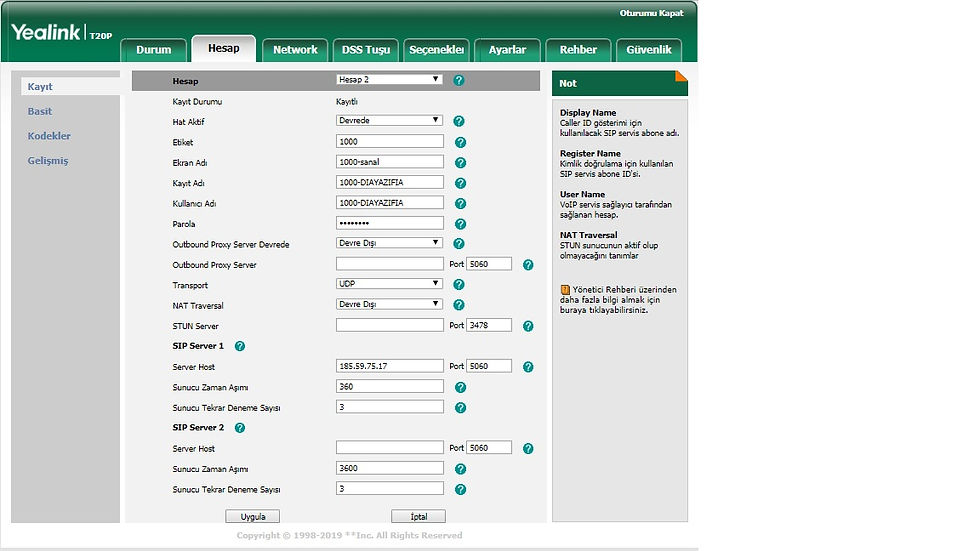
Task: Click help icon beside STUN Server port
Action: tap(528, 326)
